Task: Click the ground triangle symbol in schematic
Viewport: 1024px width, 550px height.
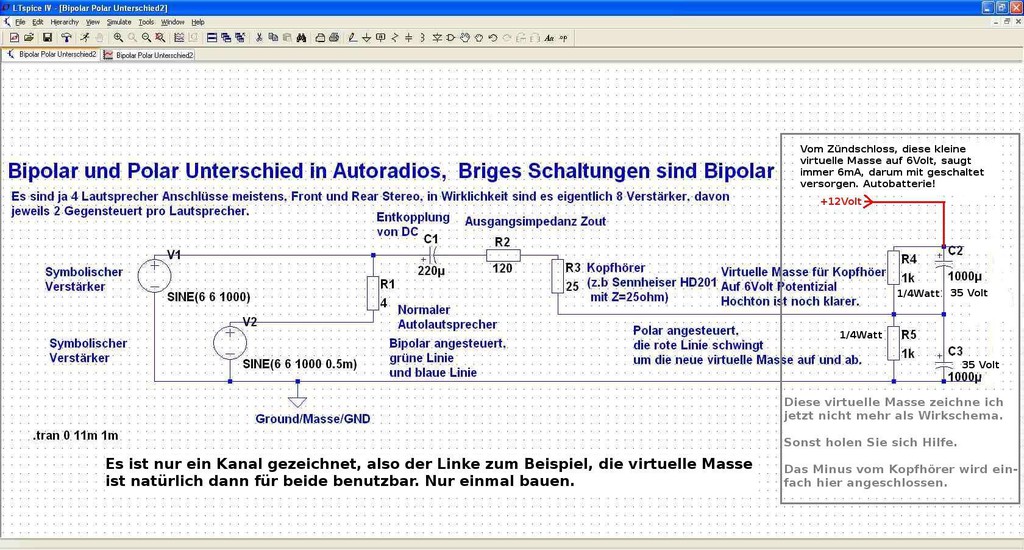Action: coord(297,402)
